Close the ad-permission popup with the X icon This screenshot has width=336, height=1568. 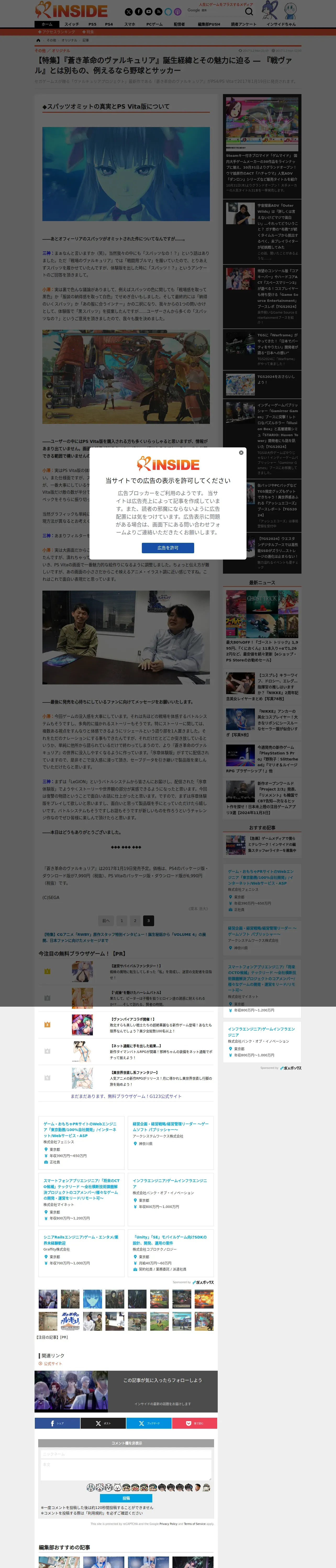(x=241, y=453)
